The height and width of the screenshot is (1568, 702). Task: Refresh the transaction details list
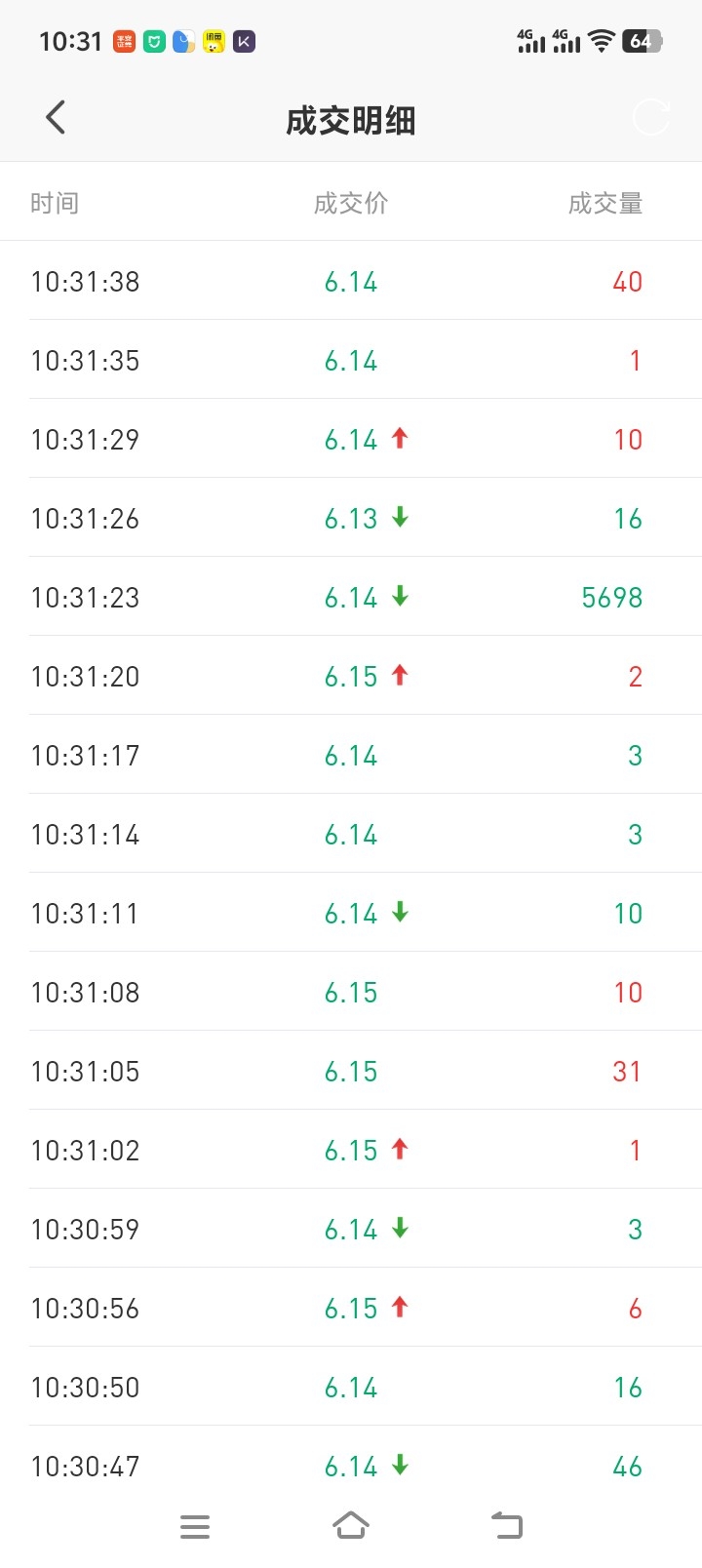point(651,117)
